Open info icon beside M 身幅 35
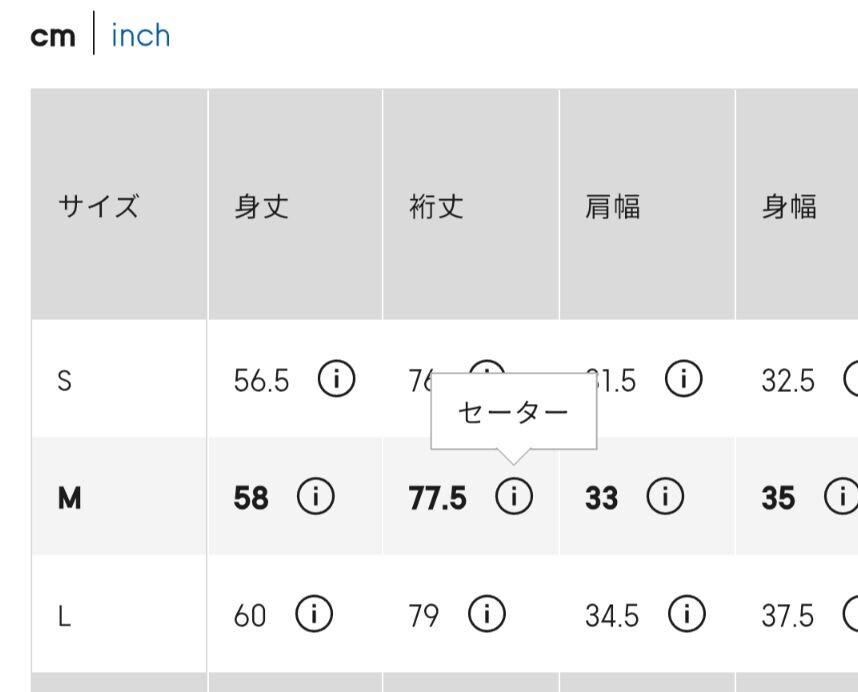The height and width of the screenshot is (692, 858). (x=843, y=496)
